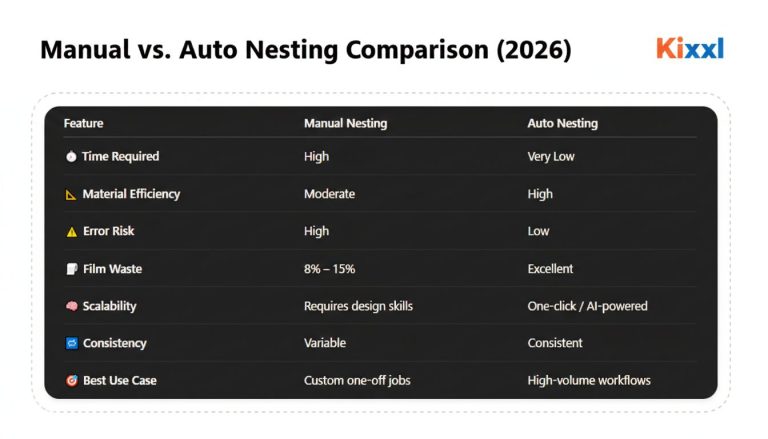
Task: Select the Manual Nesting column header
Action: click(x=345, y=123)
